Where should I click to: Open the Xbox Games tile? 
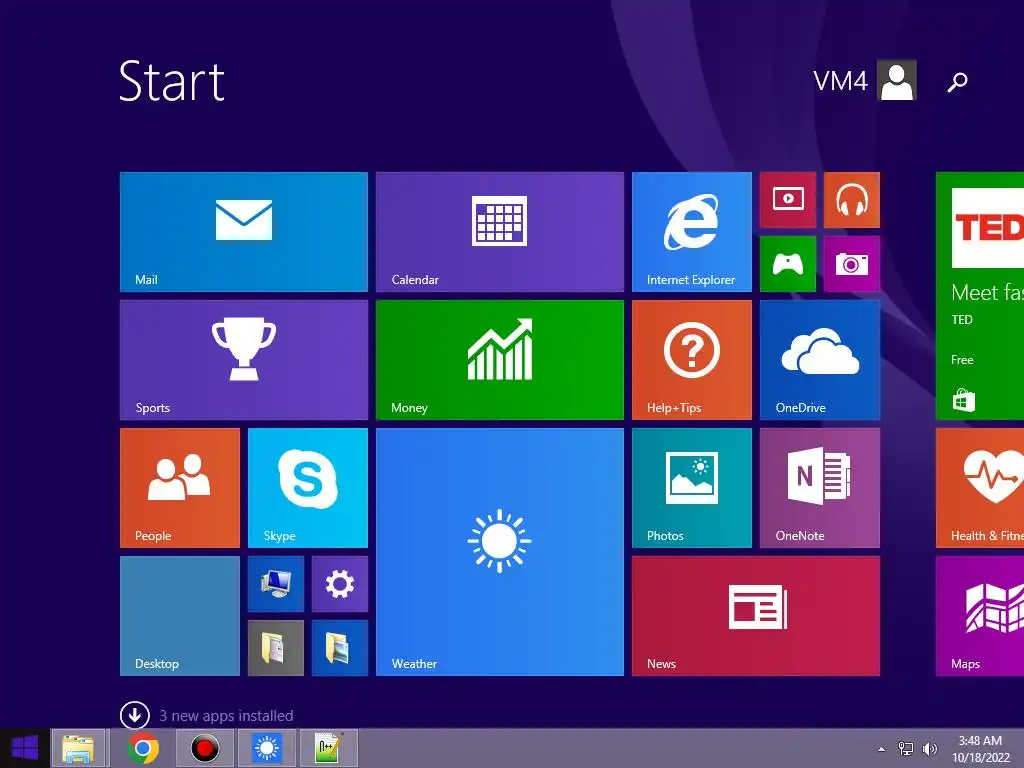click(788, 264)
